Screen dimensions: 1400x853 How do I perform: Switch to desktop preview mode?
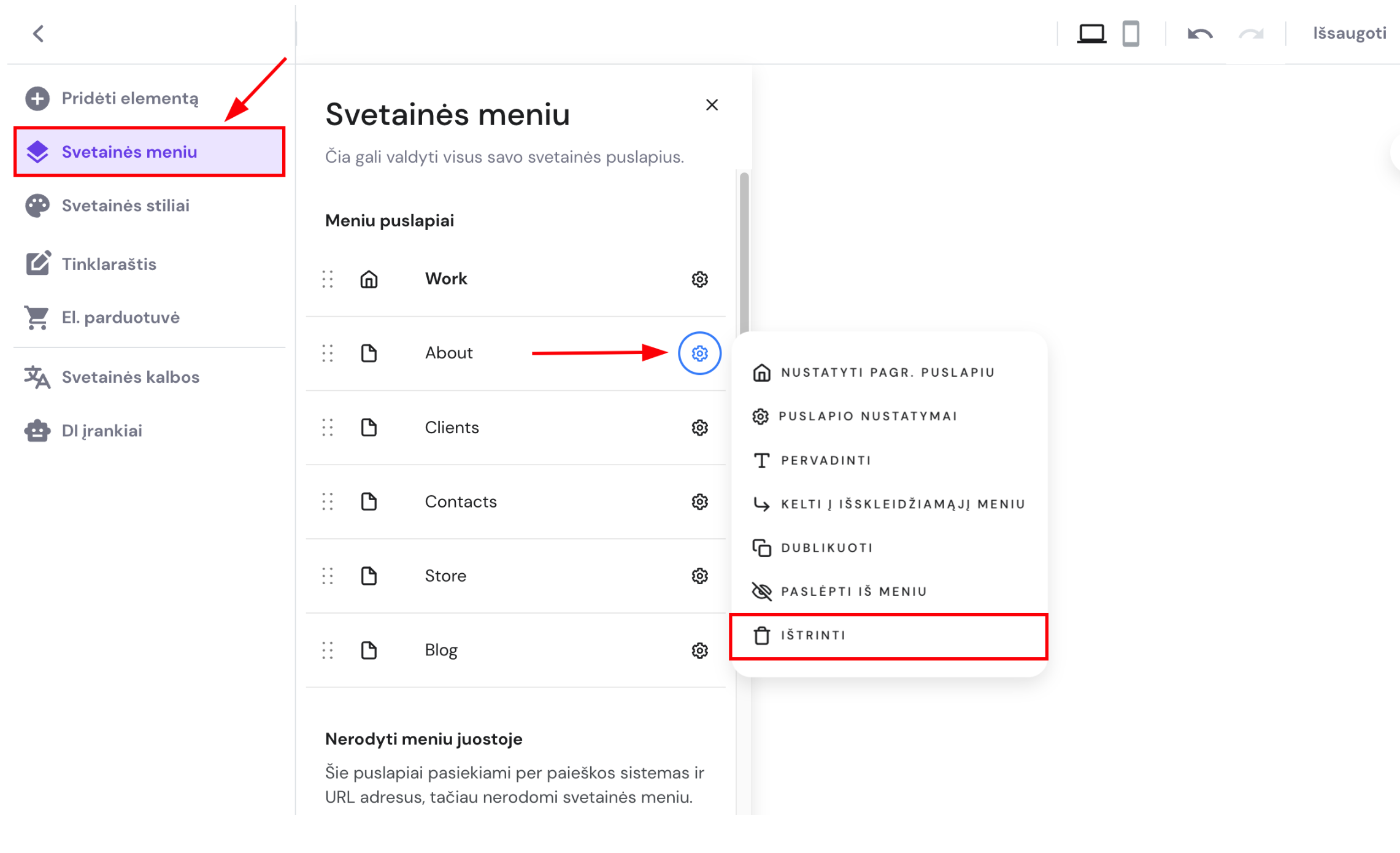tap(1091, 33)
